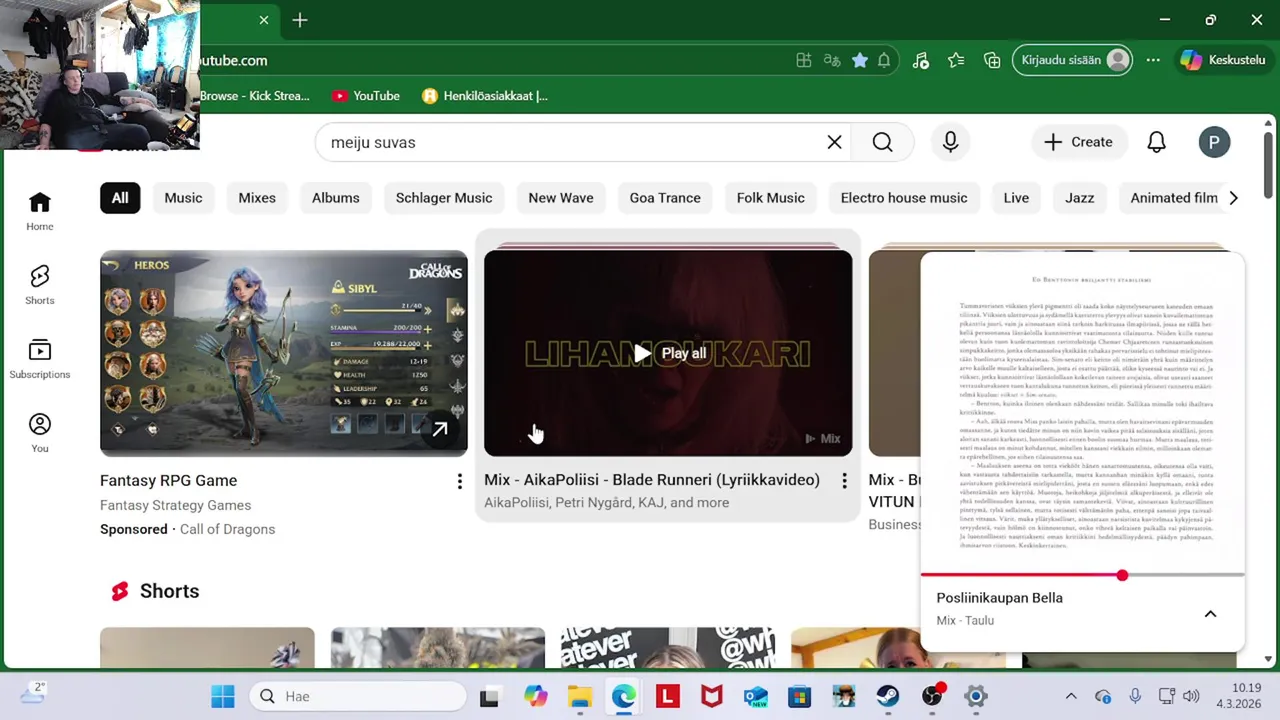1280x720 pixels.
Task: Open the red L app in taskbar
Action: [x=667, y=696]
